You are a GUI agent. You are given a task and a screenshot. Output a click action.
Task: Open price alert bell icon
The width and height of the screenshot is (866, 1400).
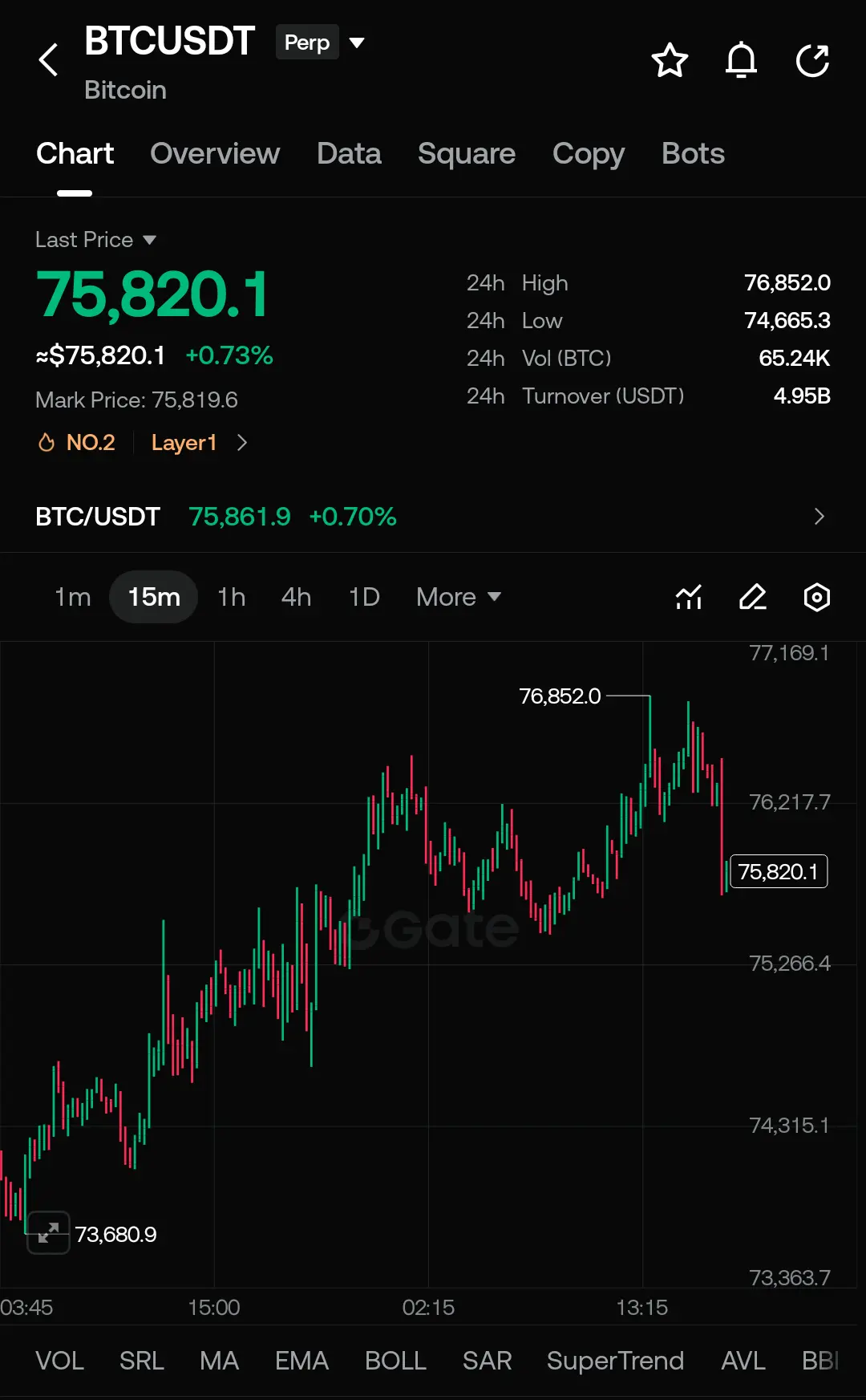click(741, 60)
